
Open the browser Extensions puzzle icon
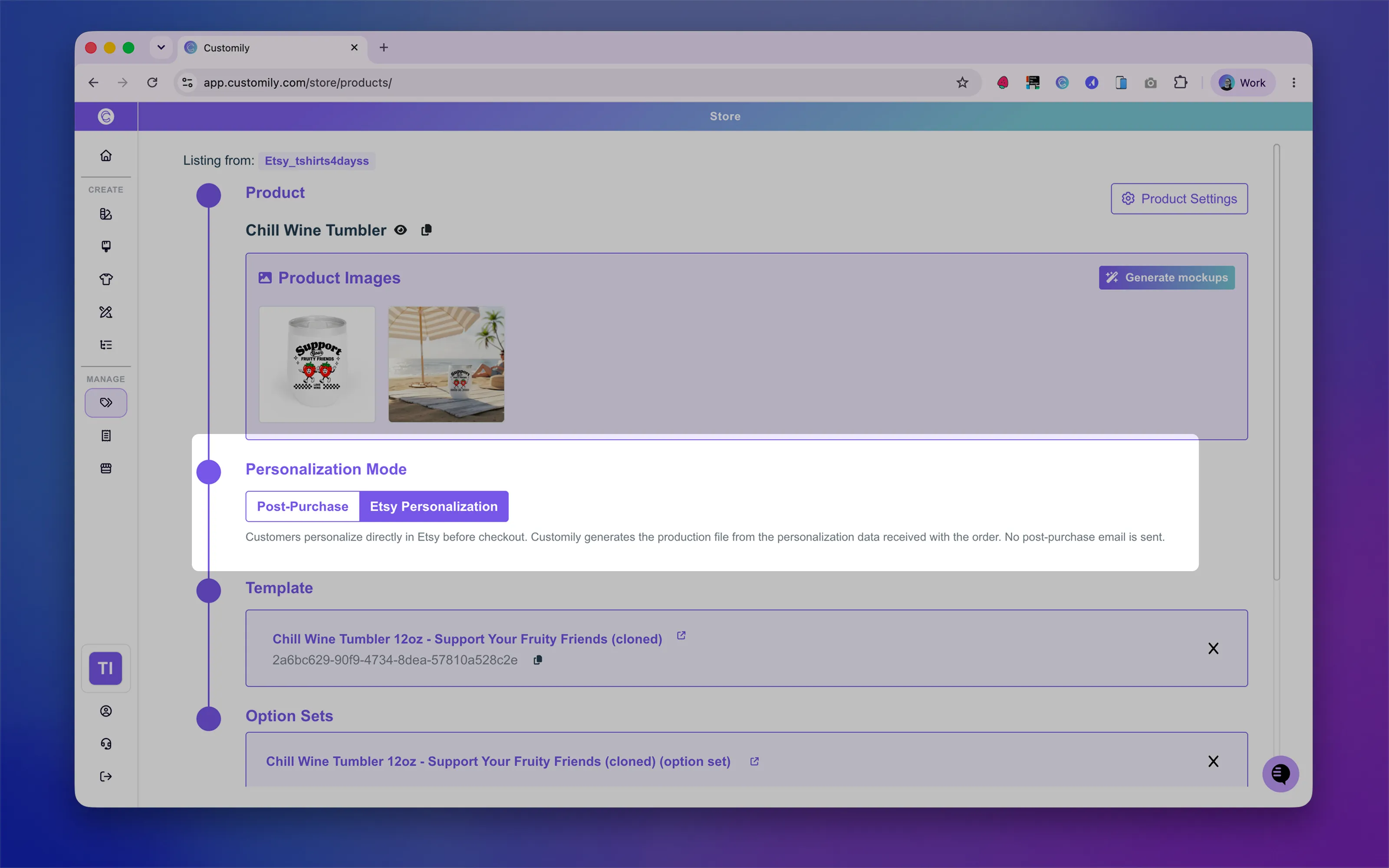click(1181, 82)
